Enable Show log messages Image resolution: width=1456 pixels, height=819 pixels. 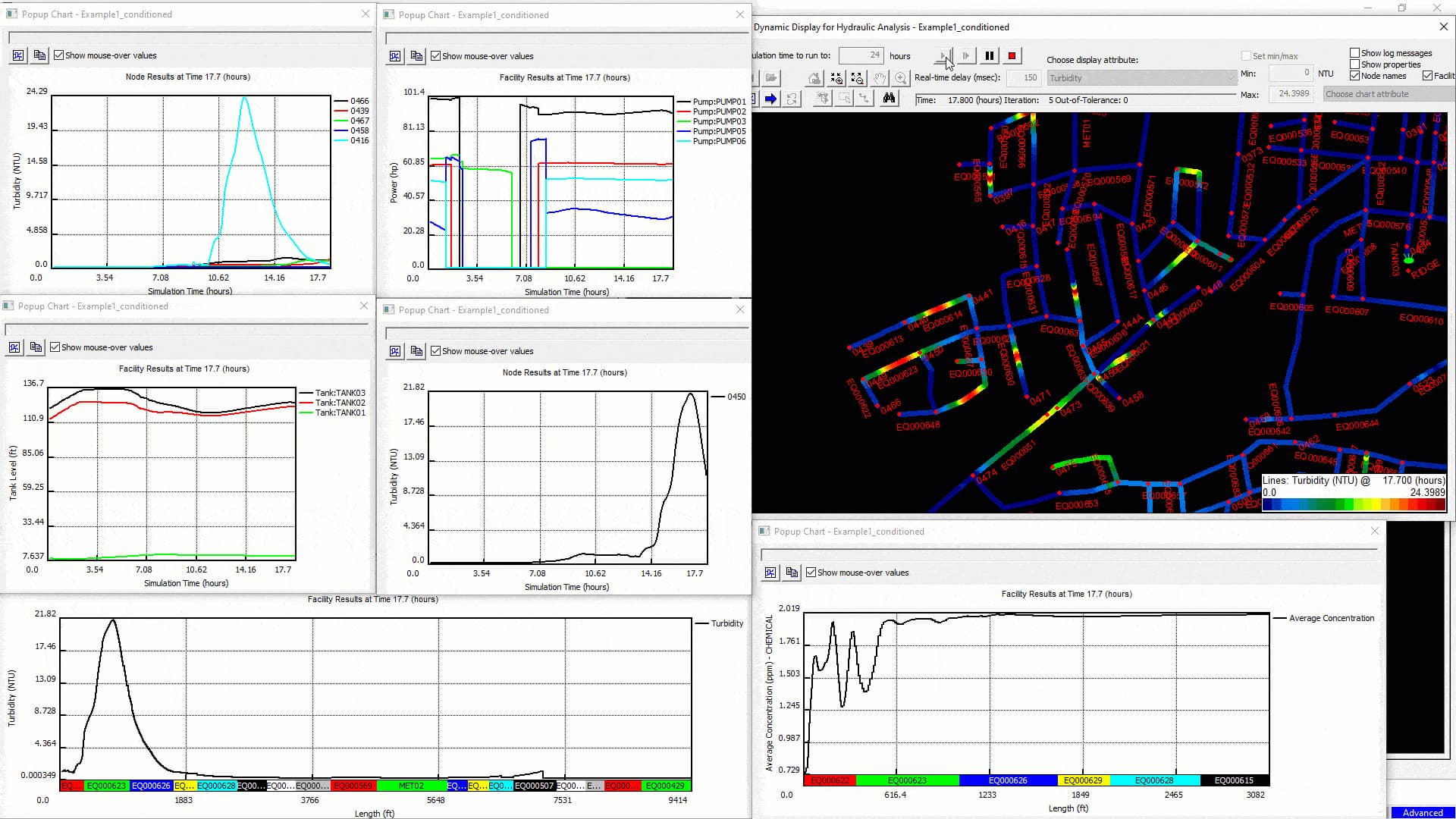[x=1354, y=52]
